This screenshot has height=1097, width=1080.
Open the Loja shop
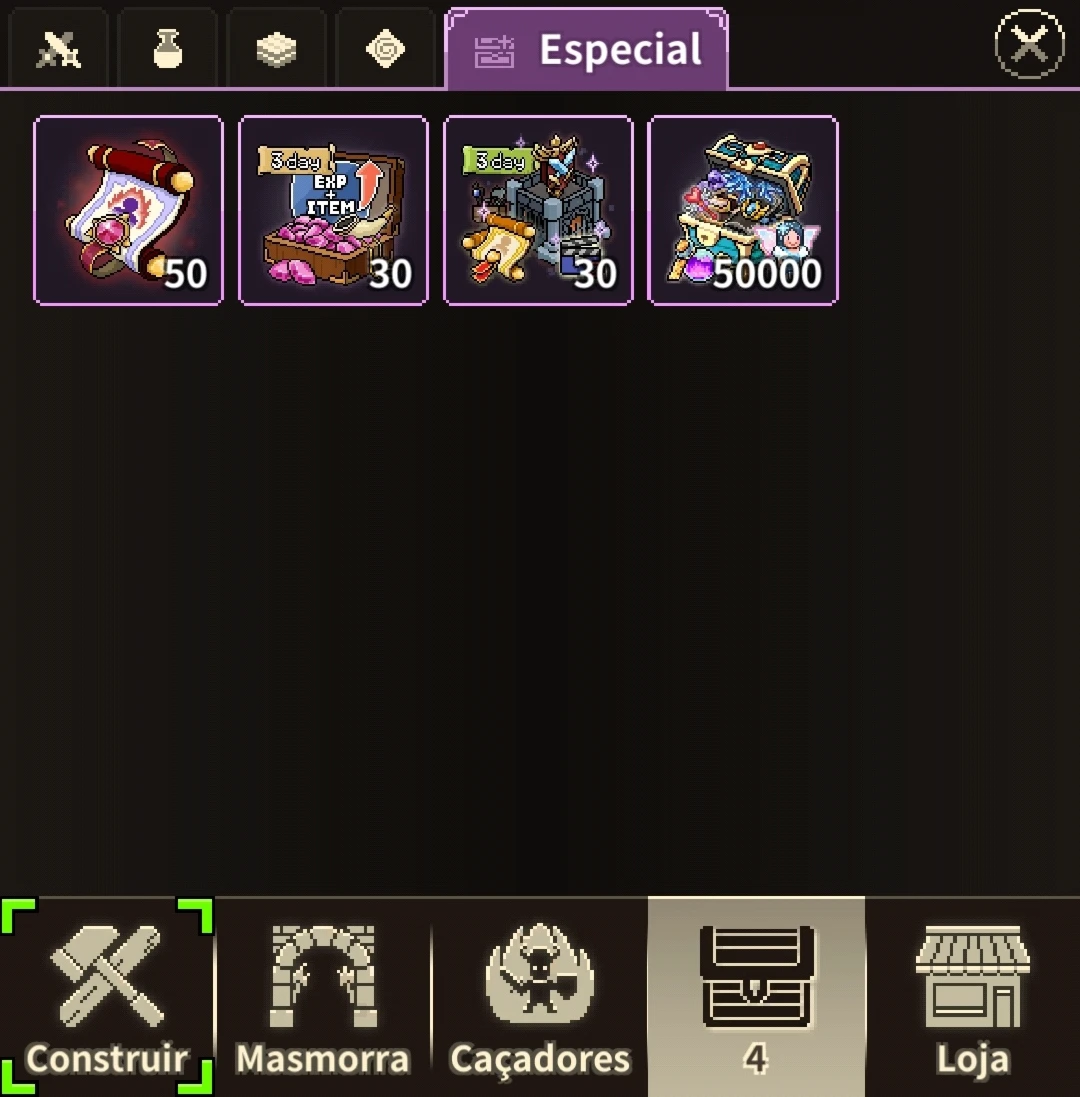click(973, 996)
